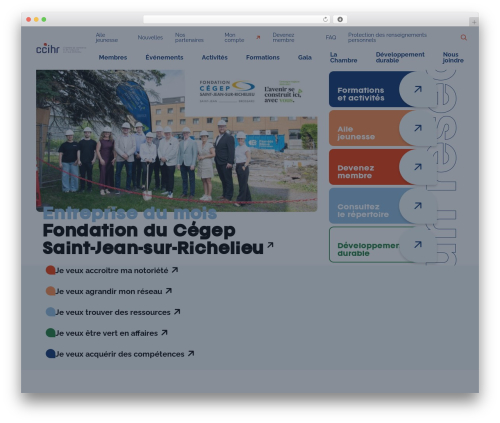Click 'Je veux être vert en affaires' link

pyautogui.click(x=106, y=333)
